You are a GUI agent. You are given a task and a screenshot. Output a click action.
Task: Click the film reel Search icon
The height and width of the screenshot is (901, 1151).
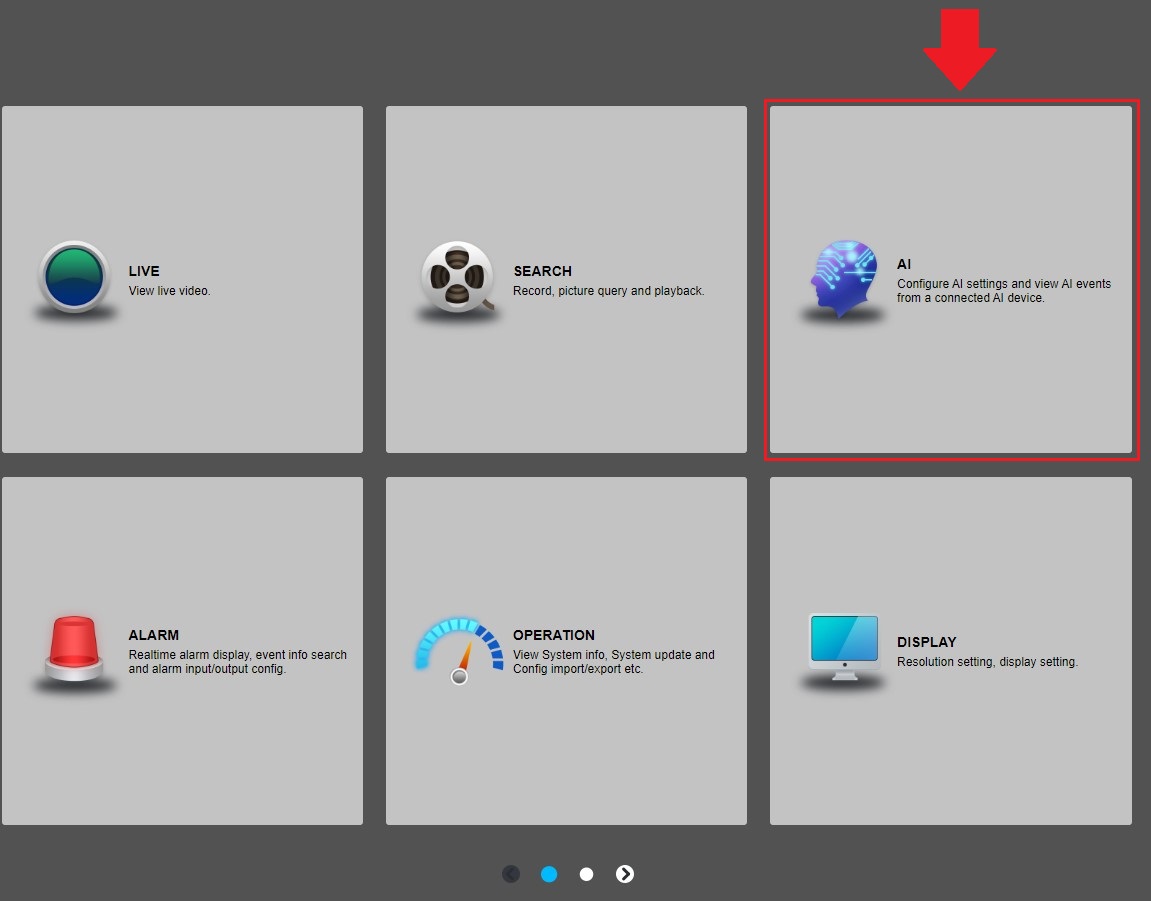coord(457,276)
